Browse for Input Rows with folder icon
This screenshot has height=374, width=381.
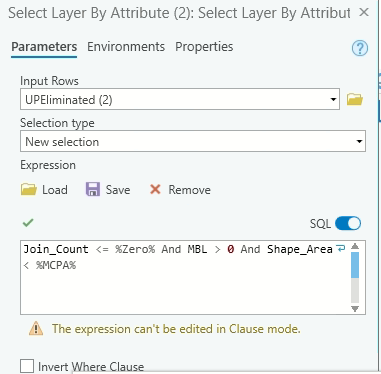tap(355, 99)
